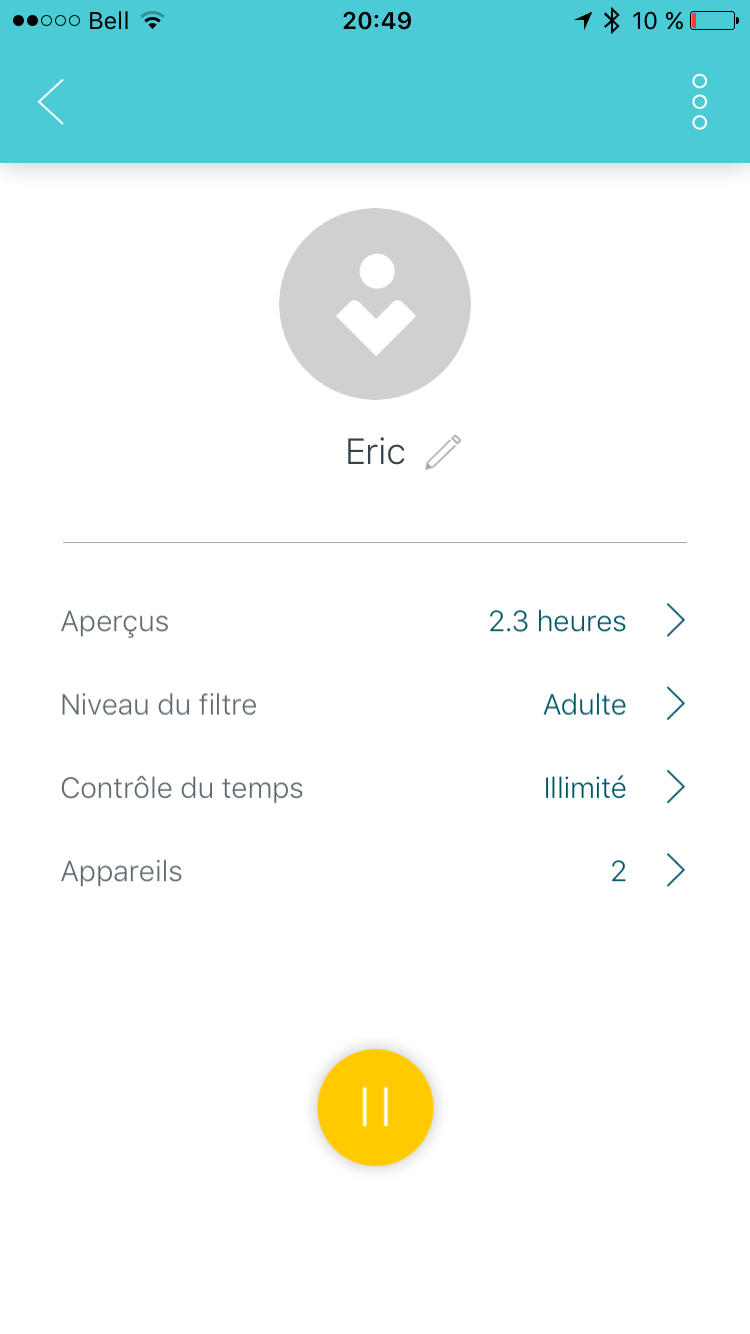Pause internet with yellow pause button
The height and width of the screenshot is (1334, 750).
[x=375, y=1107]
